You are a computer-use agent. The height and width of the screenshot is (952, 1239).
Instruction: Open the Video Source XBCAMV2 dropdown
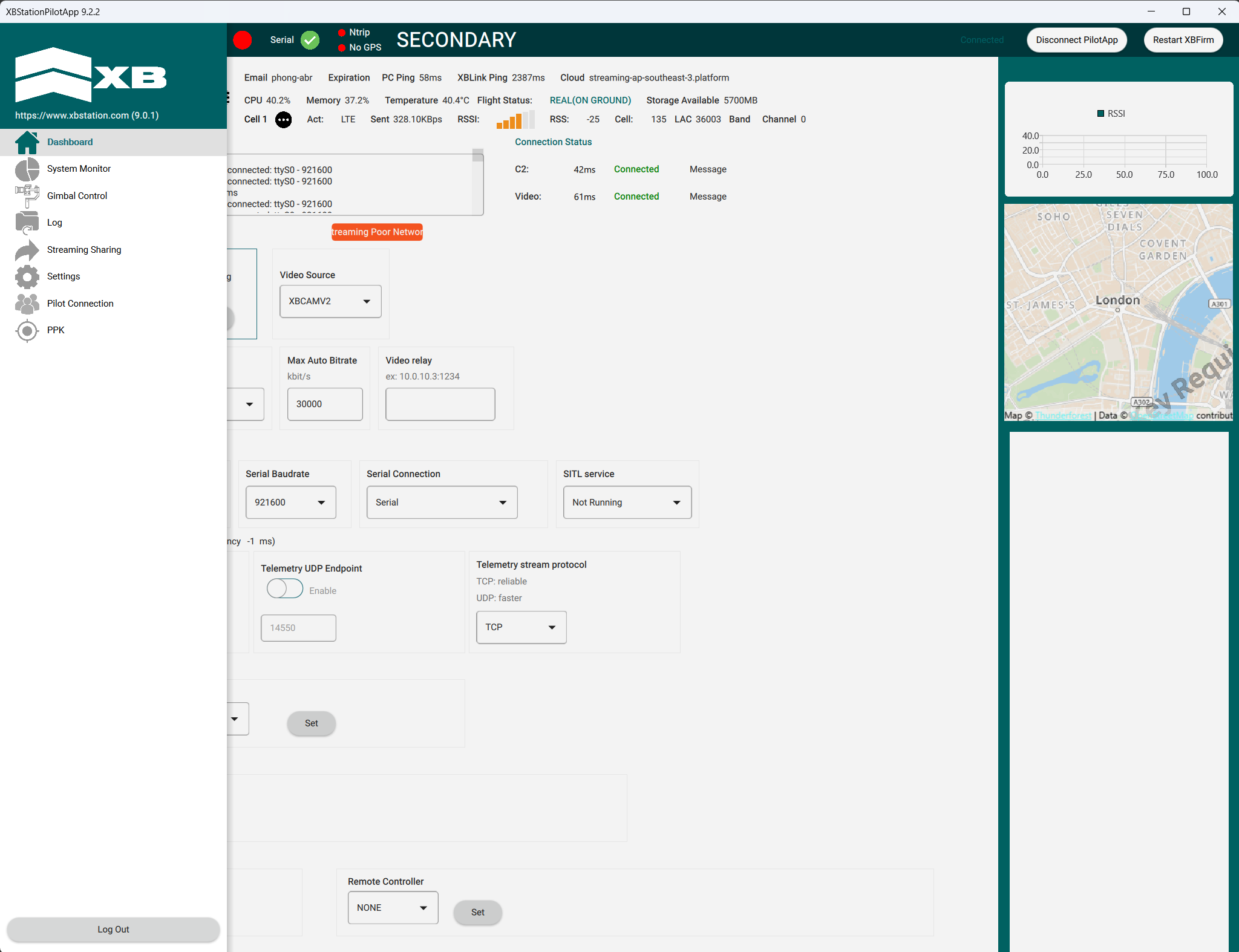pyautogui.click(x=330, y=301)
